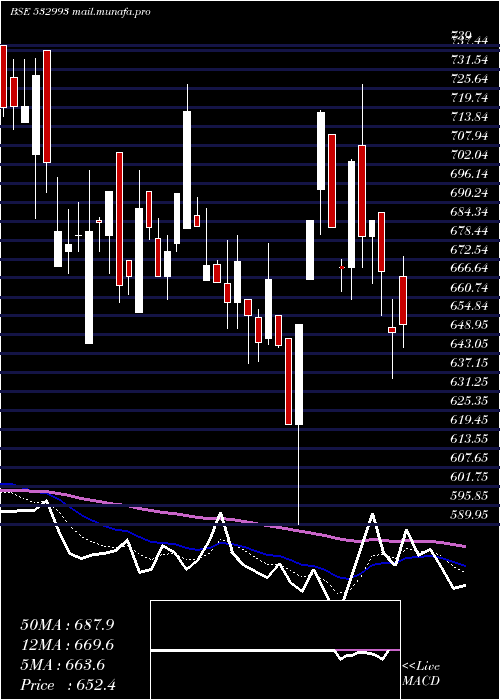Click the 696.14 price axis label
This screenshot has width=500, height=700.
[x=469, y=174]
